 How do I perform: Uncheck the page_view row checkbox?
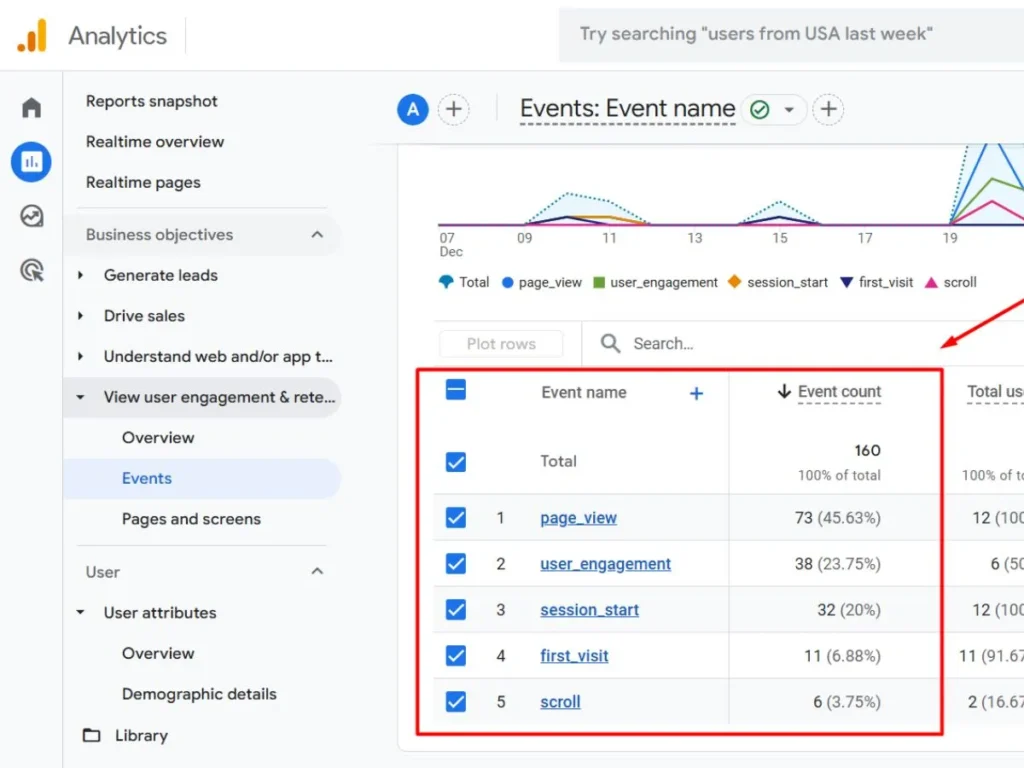click(455, 517)
